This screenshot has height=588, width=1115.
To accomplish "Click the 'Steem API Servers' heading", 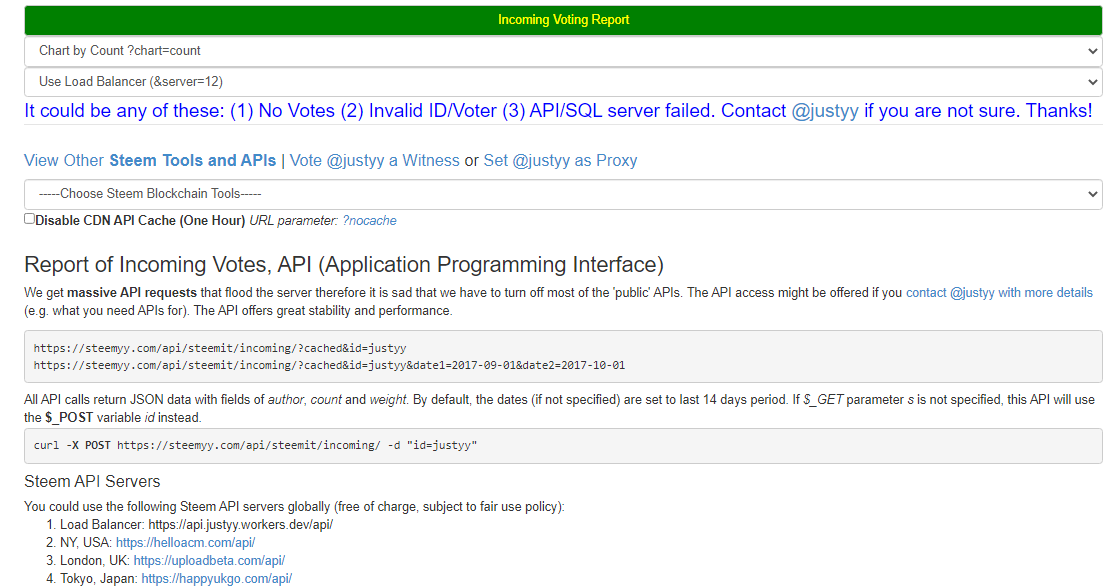I will tap(92, 481).
